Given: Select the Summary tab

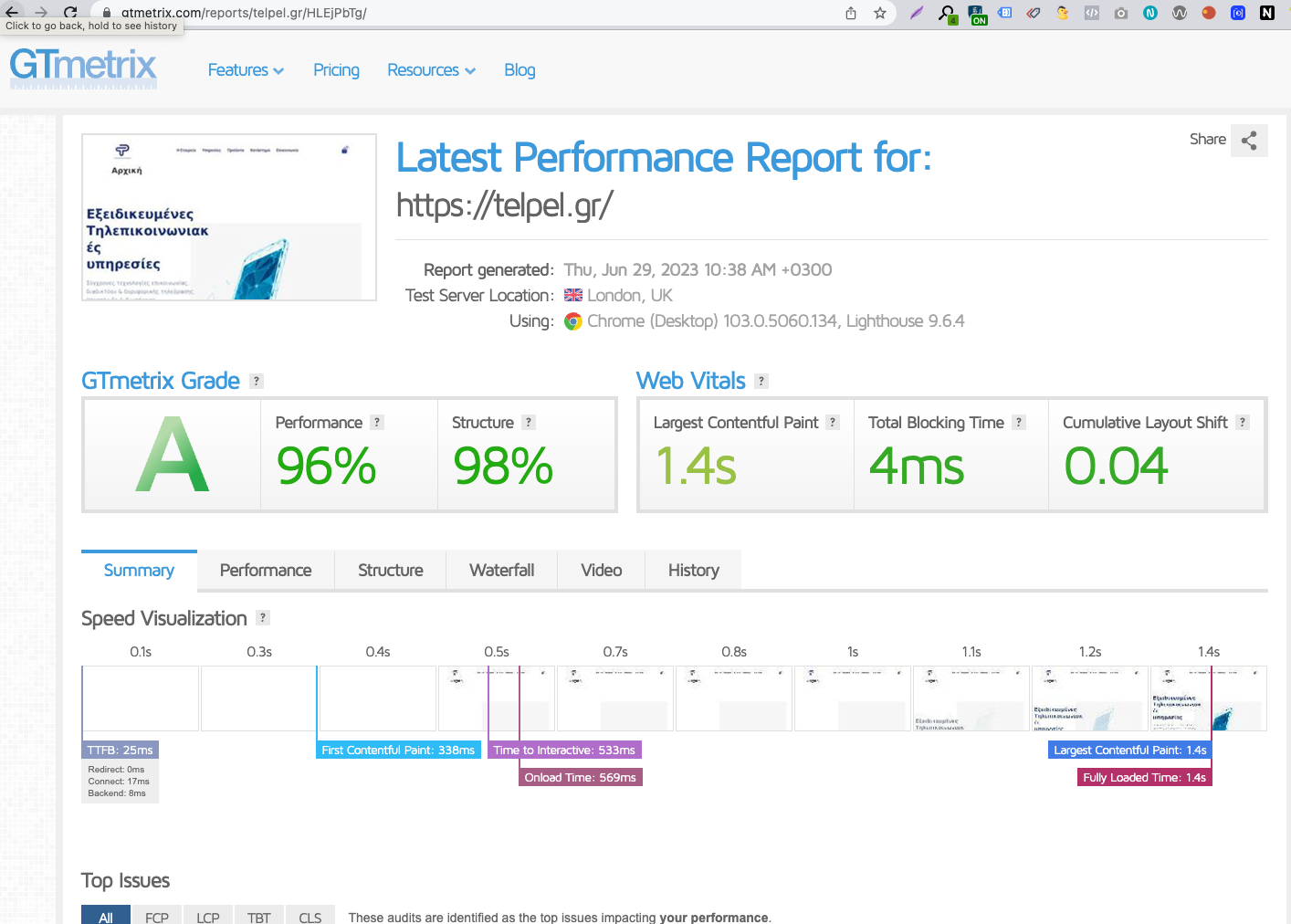Looking at the screenshot, I should (x=139, y=571).
